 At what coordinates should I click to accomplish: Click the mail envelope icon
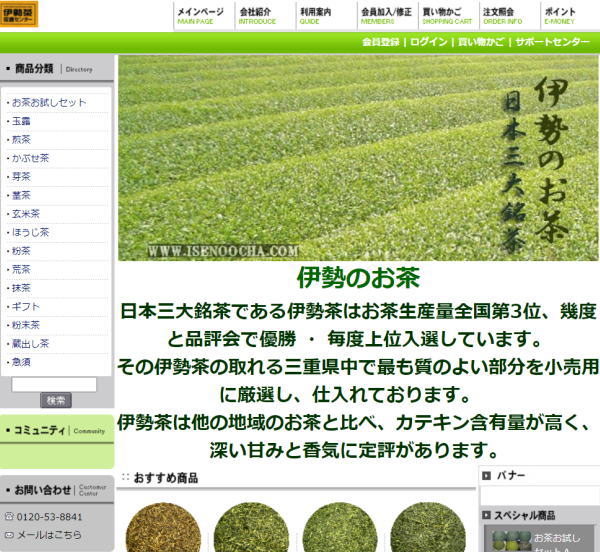tap(9, 535)
